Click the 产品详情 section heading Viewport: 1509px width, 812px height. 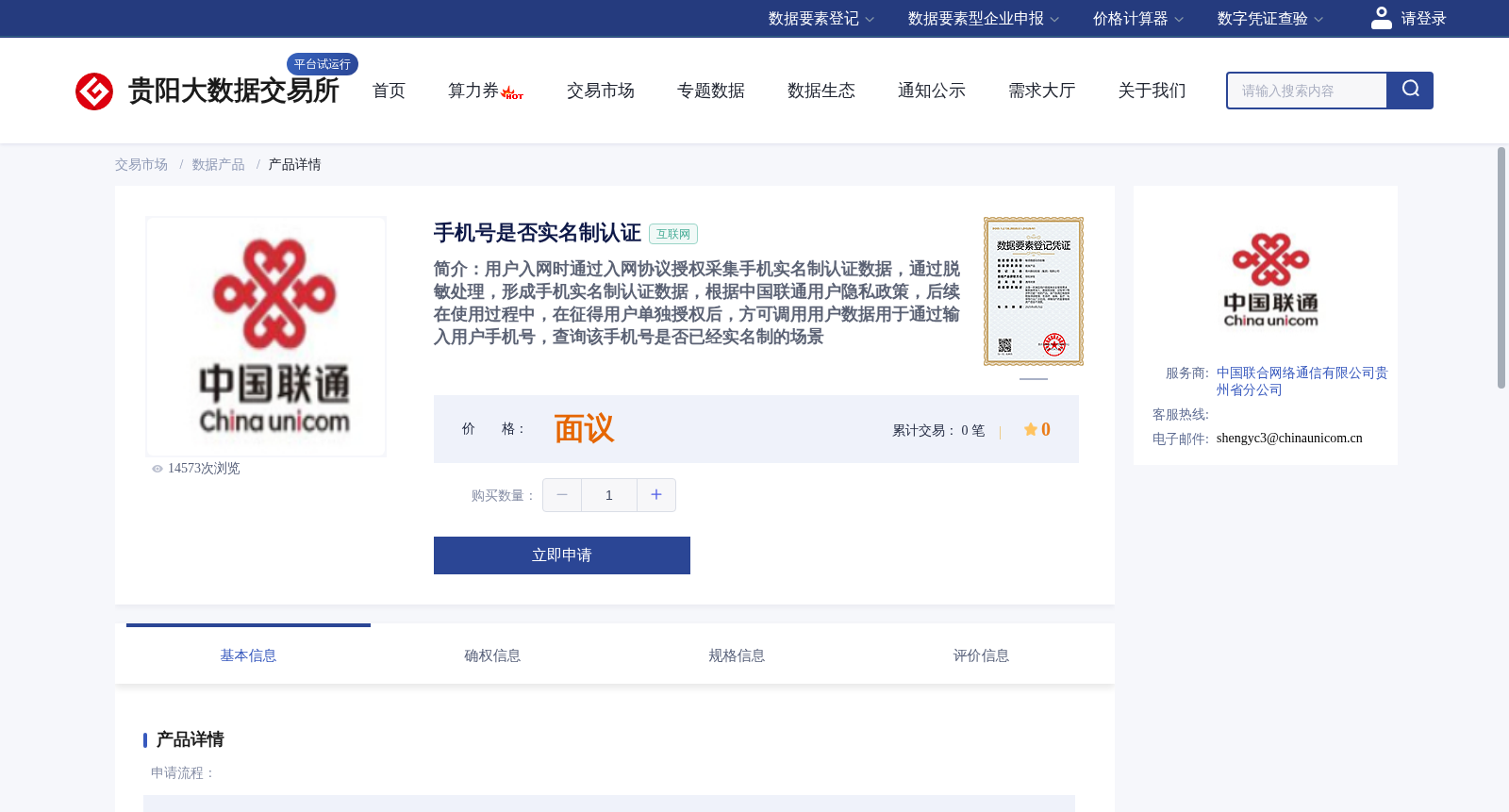click(x=190, y=739)
